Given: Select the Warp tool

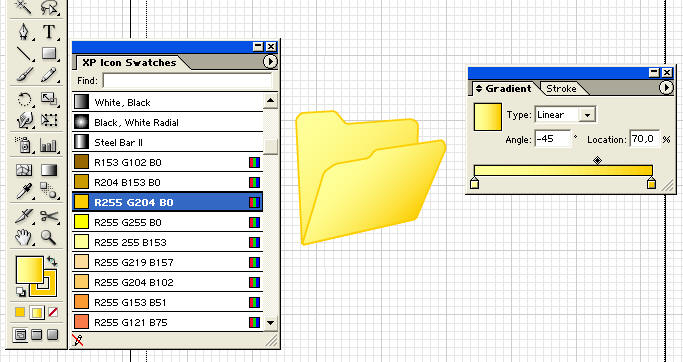Looking at the screenshot, I should pos(24,120).
